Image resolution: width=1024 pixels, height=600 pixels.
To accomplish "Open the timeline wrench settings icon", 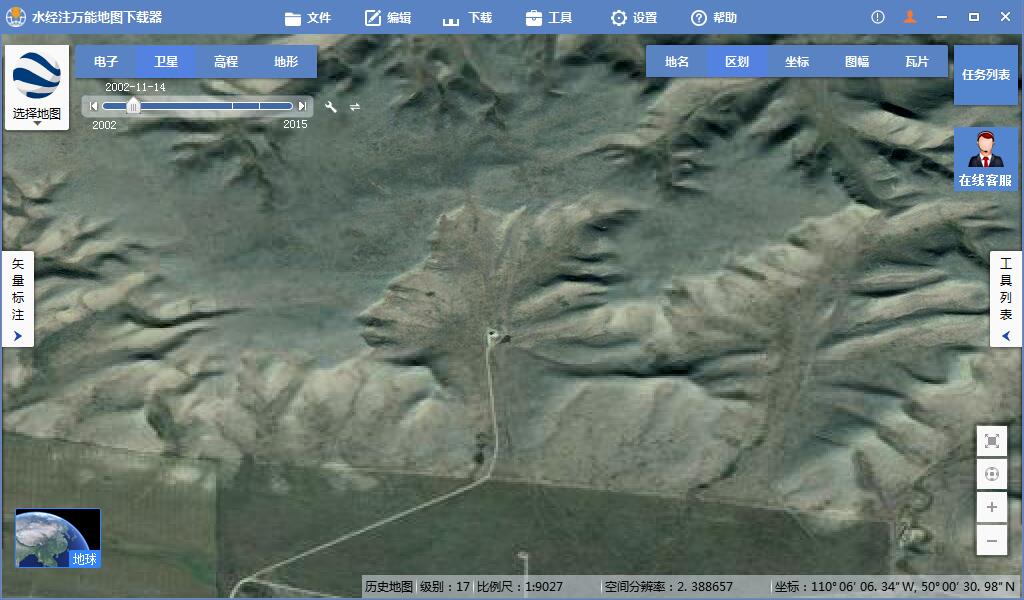I will click(x=331, y=106).
